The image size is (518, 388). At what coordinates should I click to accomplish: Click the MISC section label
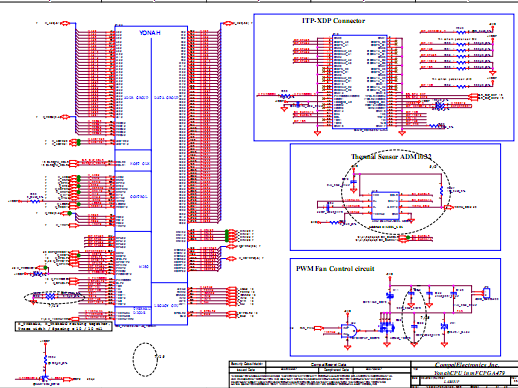point(144,267)
